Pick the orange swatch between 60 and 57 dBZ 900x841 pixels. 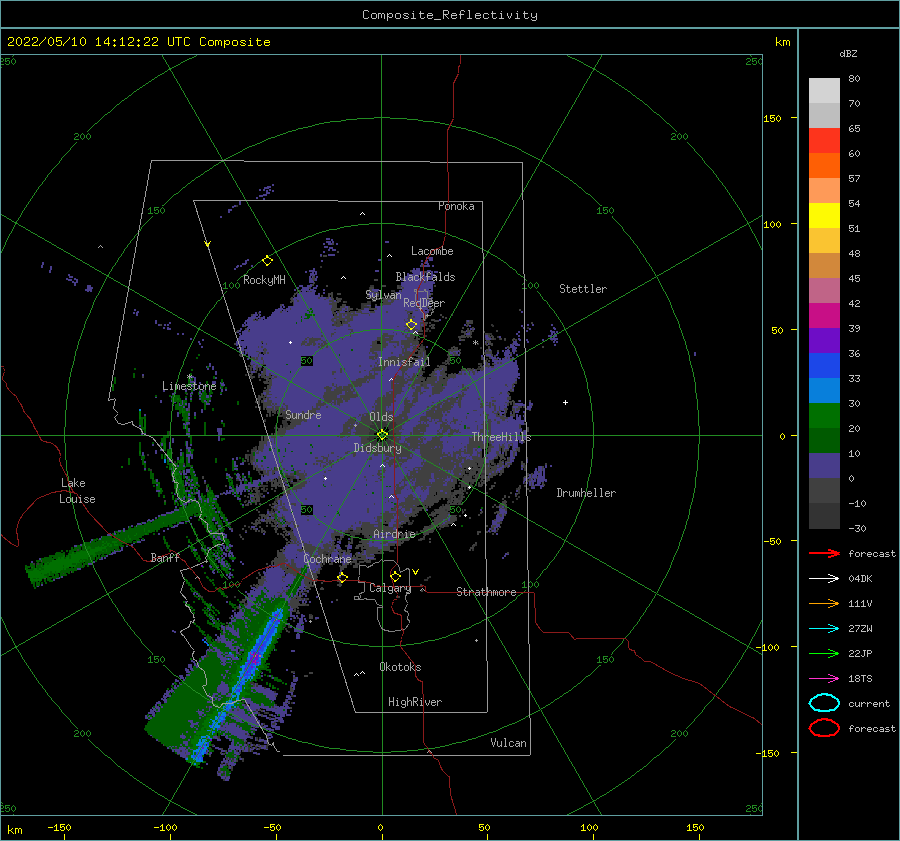824,166
